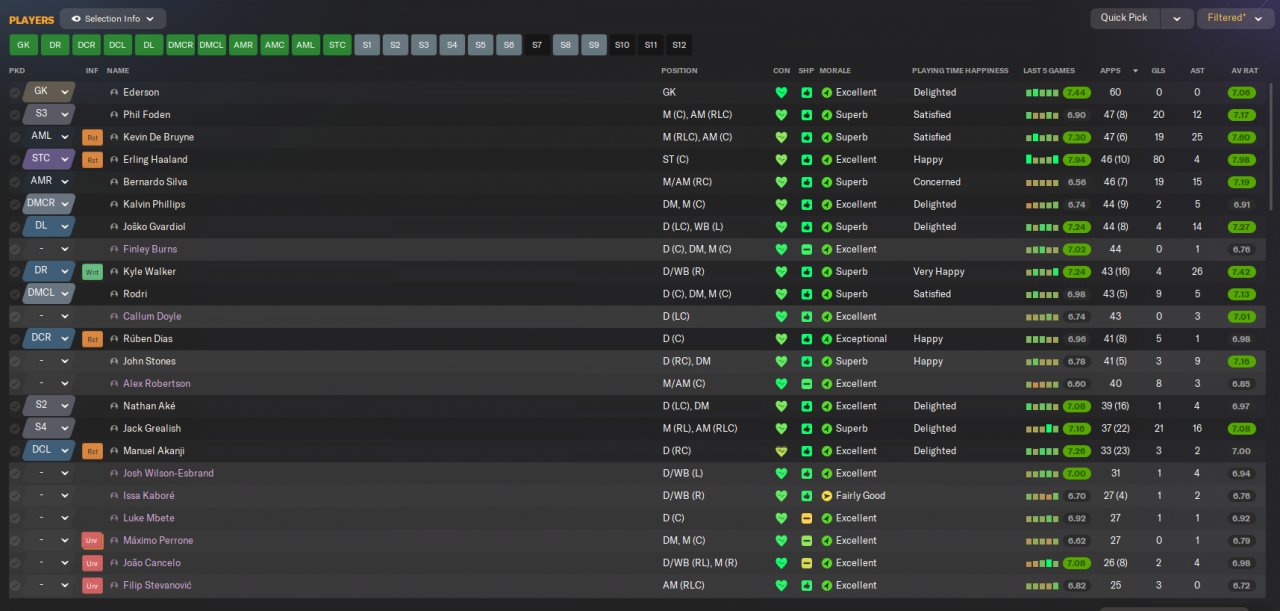1280x611 pixels.
Task: Click Luke Mbete's match sharpness icon
Action: (806, 518)
